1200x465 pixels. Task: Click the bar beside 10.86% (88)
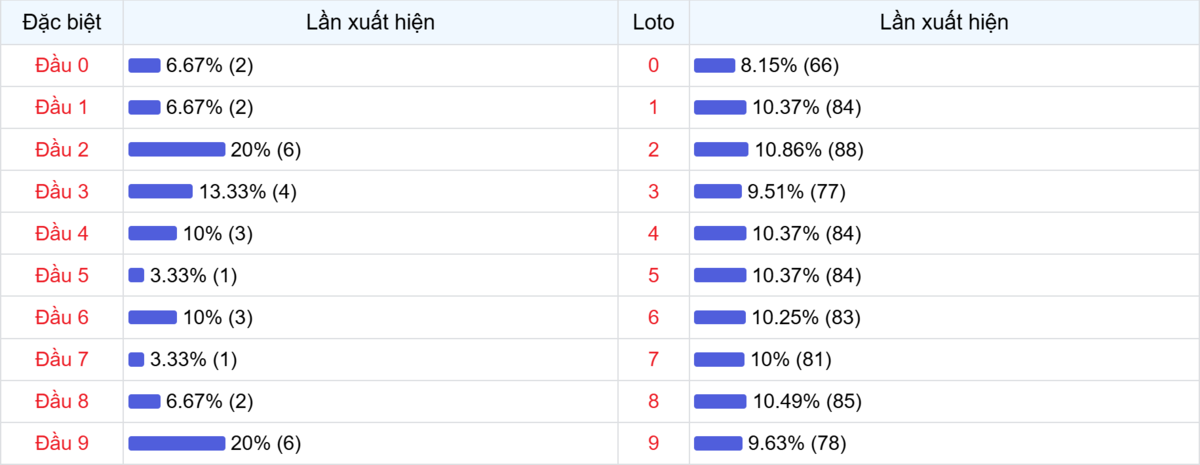pyautogui.click(x=721, y=149)
